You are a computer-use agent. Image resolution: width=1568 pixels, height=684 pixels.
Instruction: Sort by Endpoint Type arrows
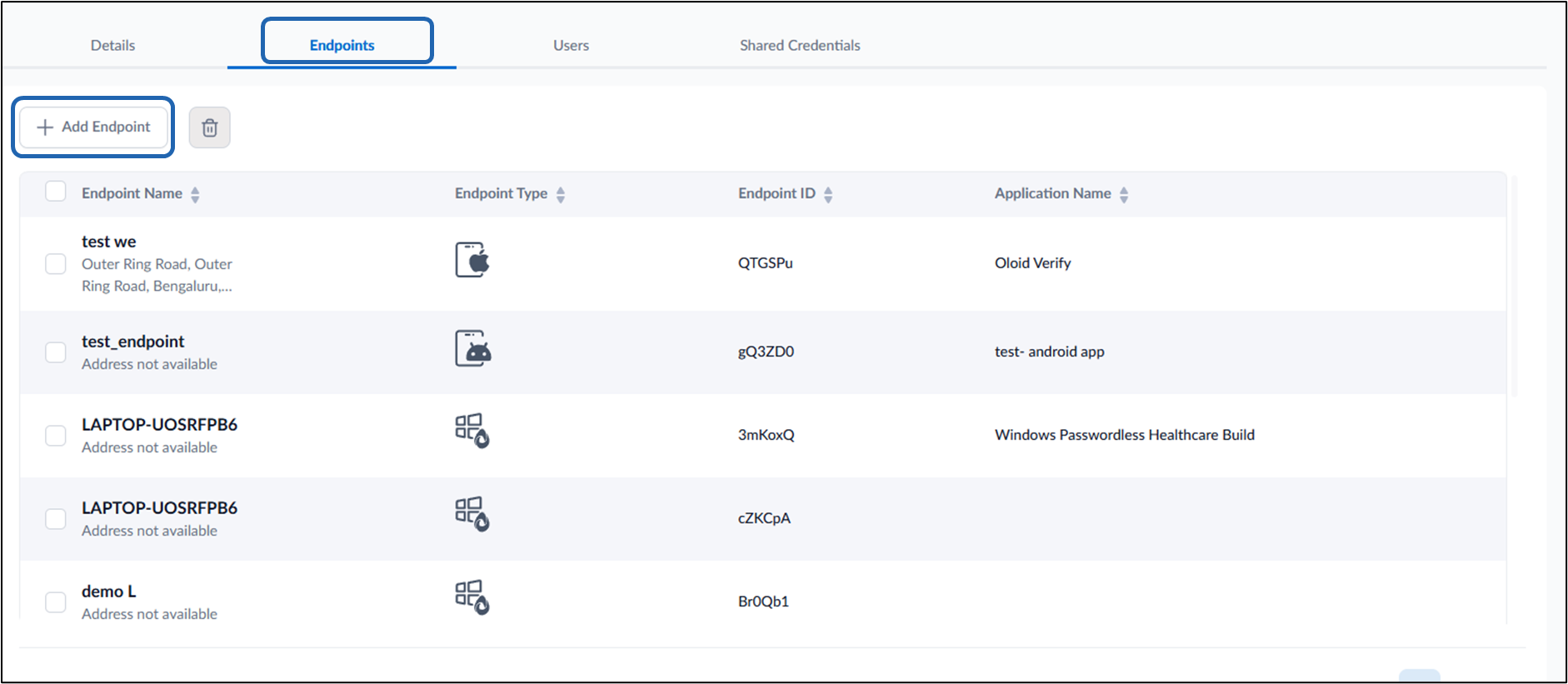click(x=561, y=194)
